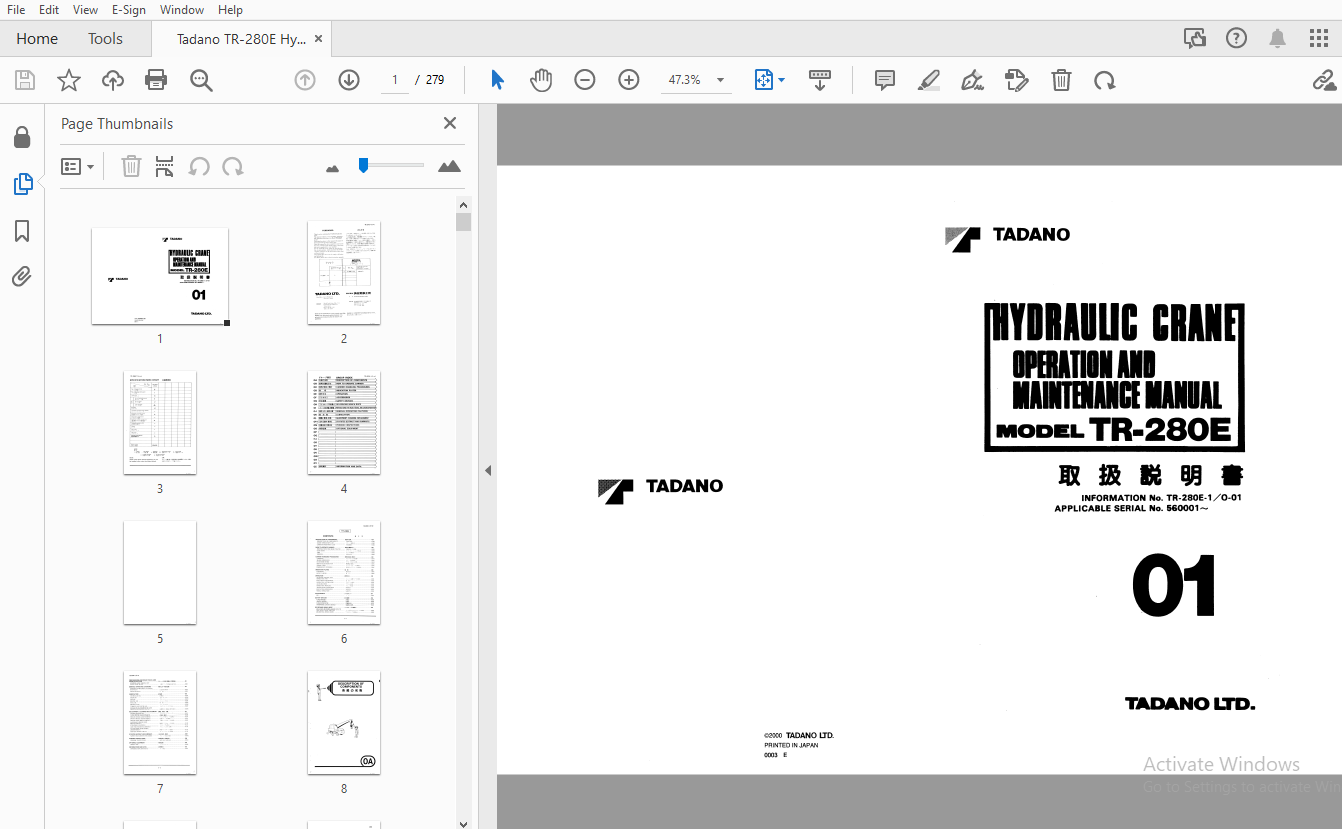Click the scrolling mode keyboard icon

[820, 80]
